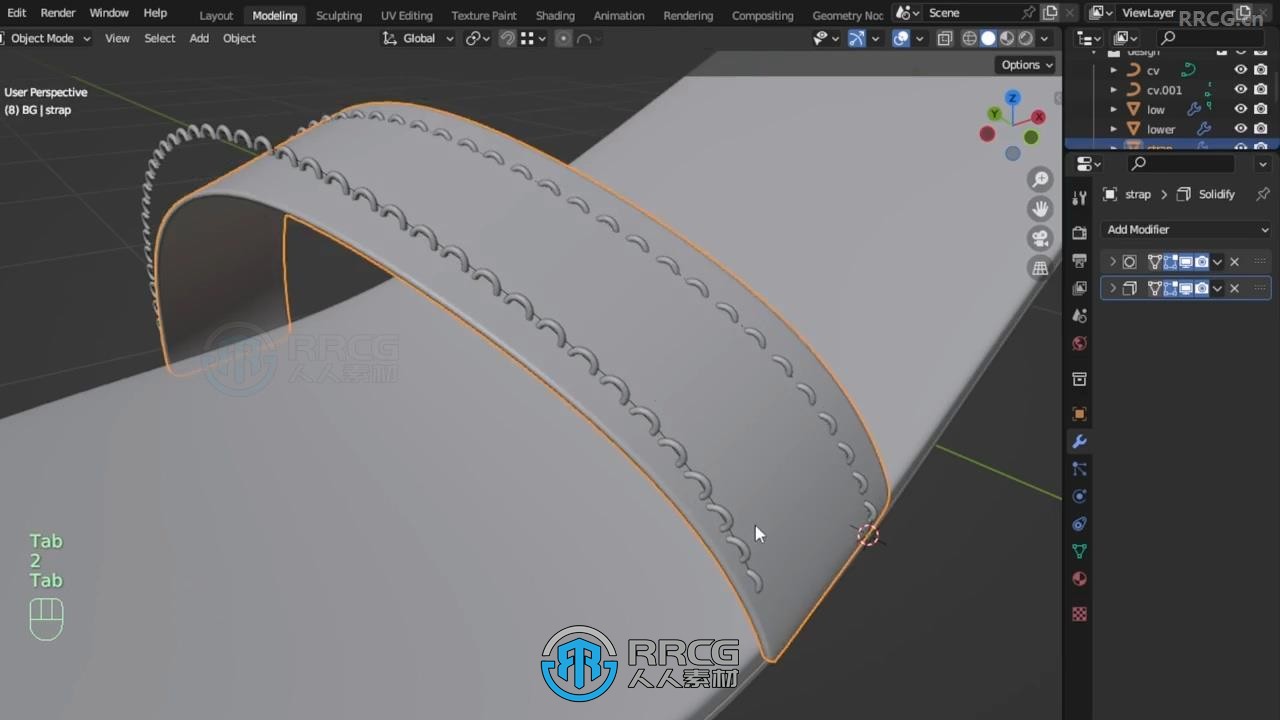Toggle show overlays button
The width and height of the screenshot is (1280, 720).
(901, 38)
